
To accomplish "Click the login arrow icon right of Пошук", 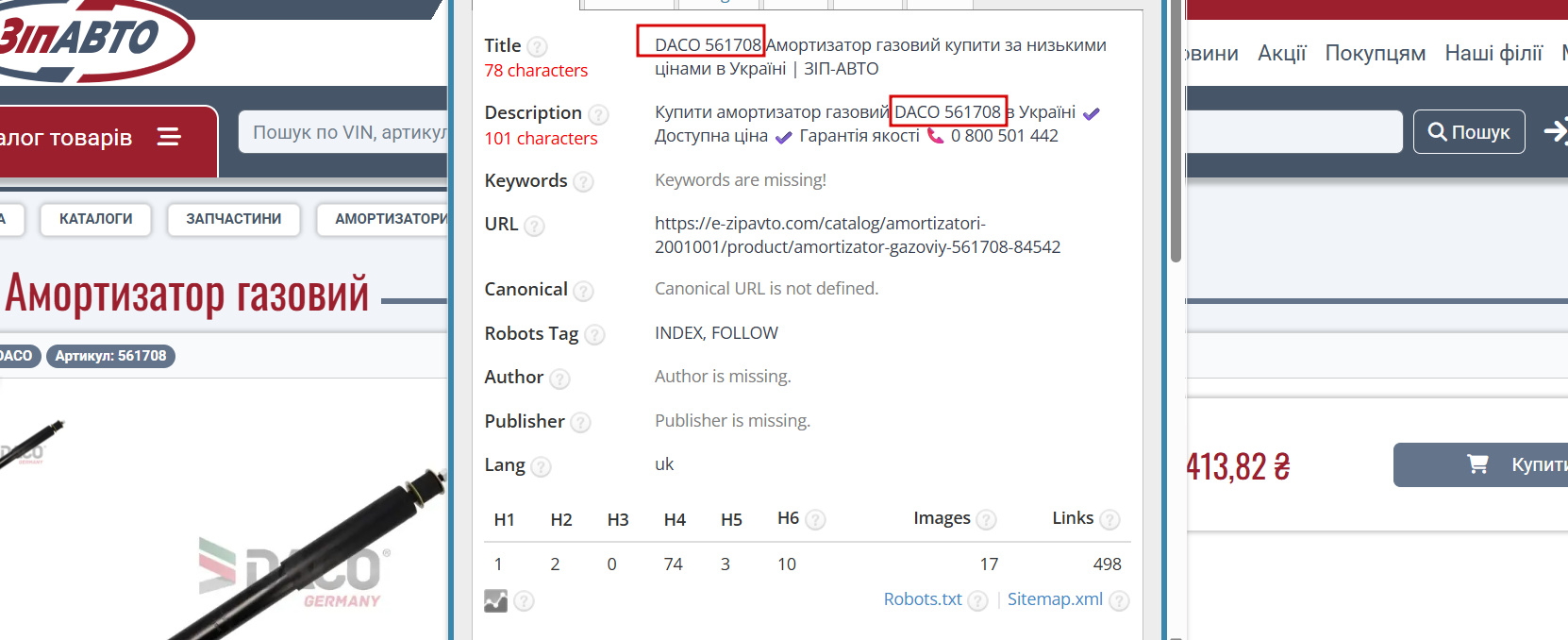I will (x=1555, y=132).
